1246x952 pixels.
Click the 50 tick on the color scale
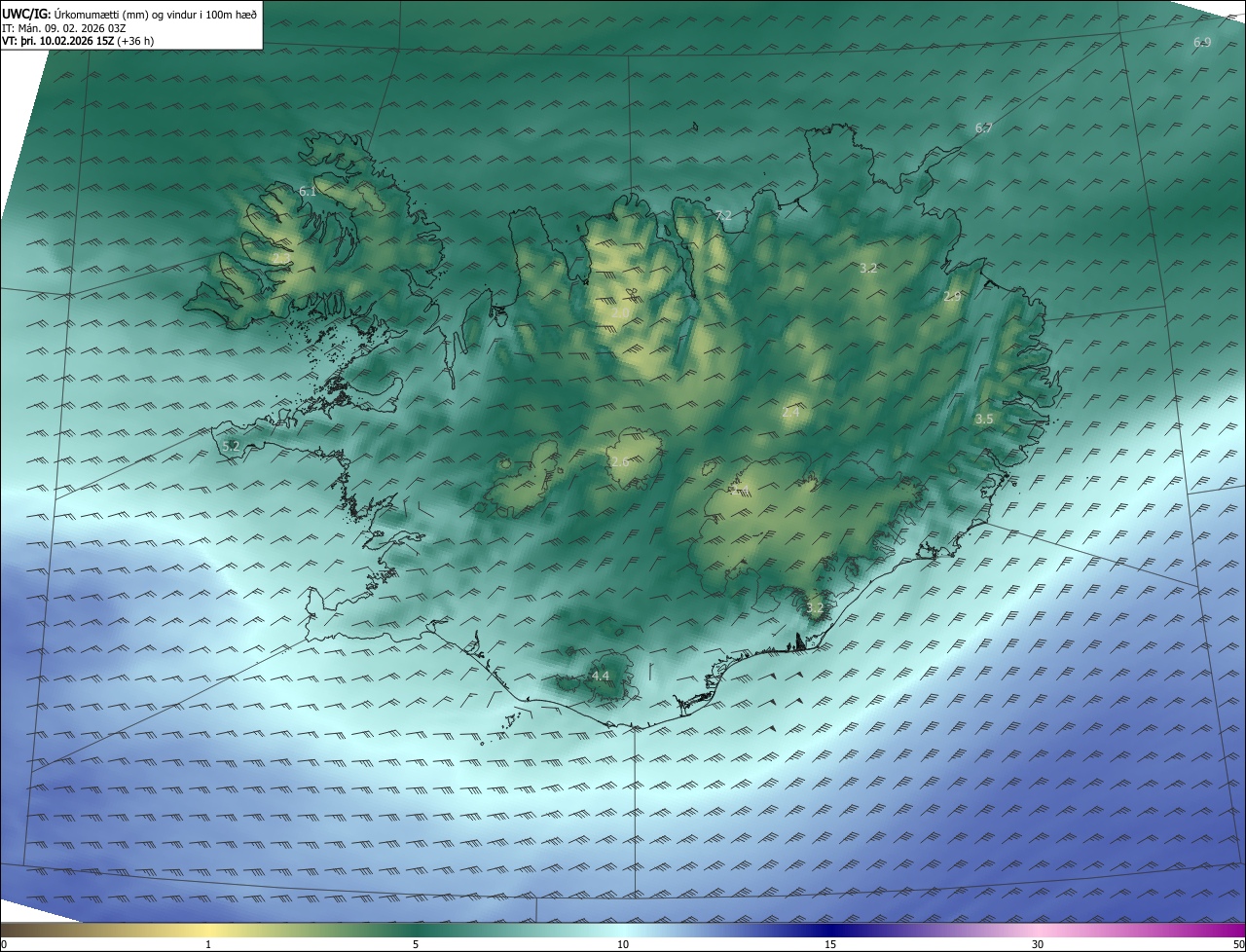[x=1238, y=944]
